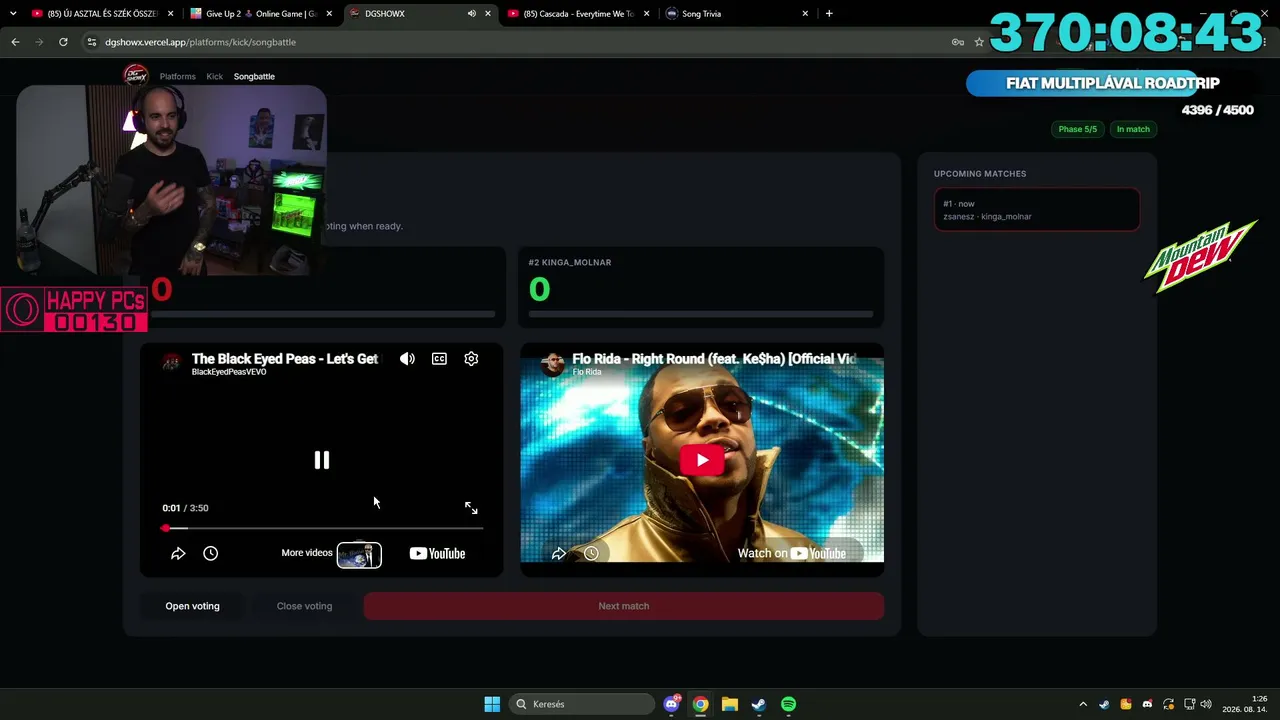Advance with the Next match button

[624, 606]
